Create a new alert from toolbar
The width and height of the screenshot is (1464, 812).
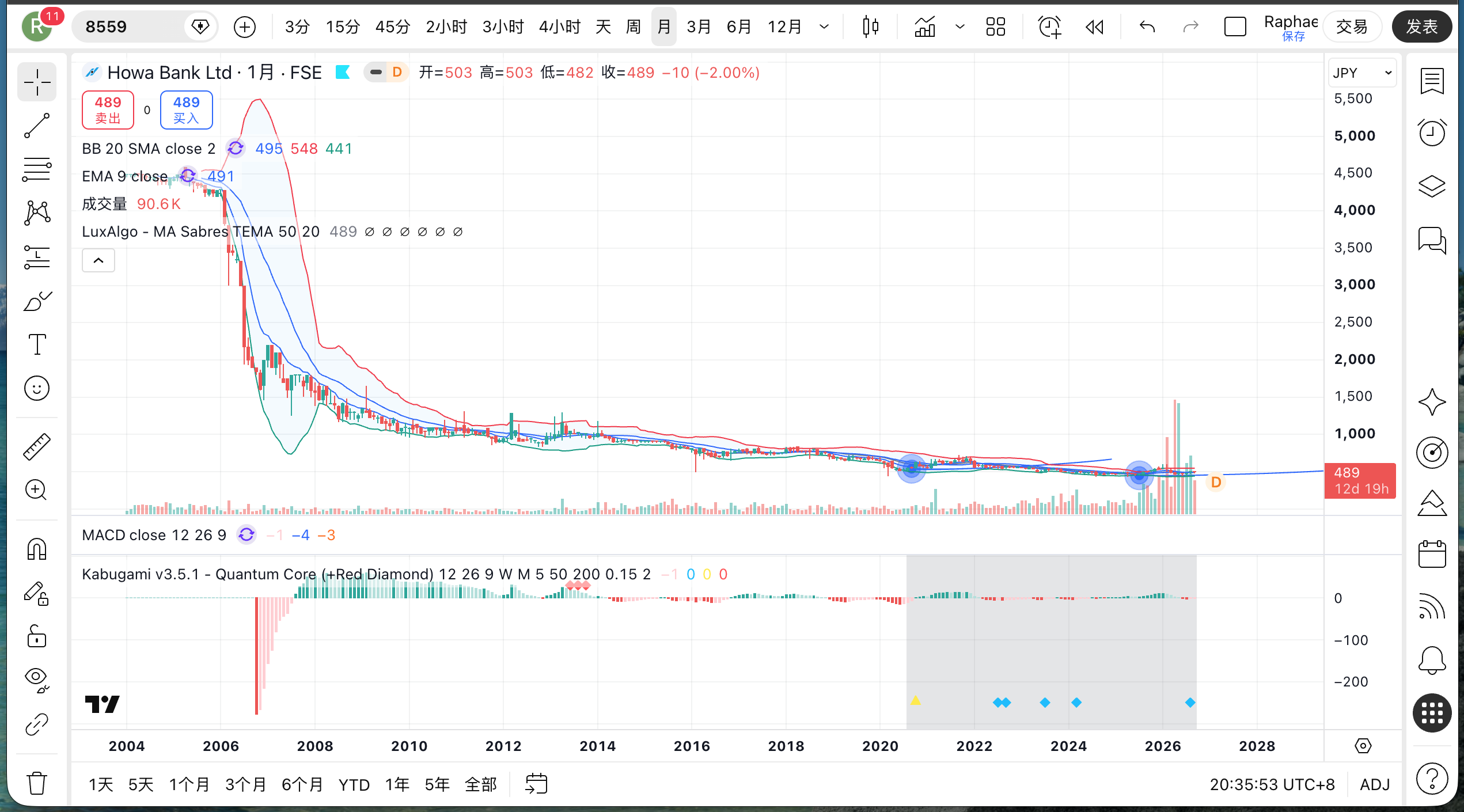point(1049,26)
